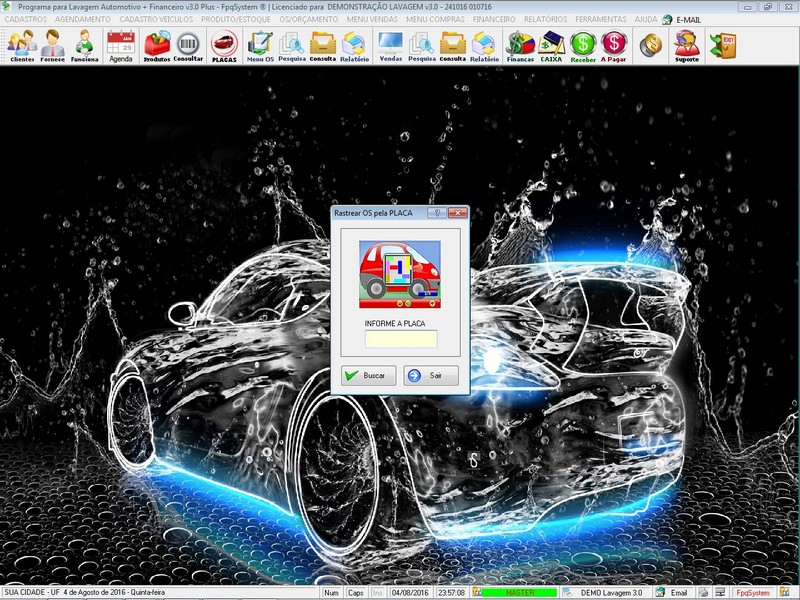This screenshot has height=600, width=800.
Task: Click the Num indicator in status bar
Action: [x=332, y=592]
